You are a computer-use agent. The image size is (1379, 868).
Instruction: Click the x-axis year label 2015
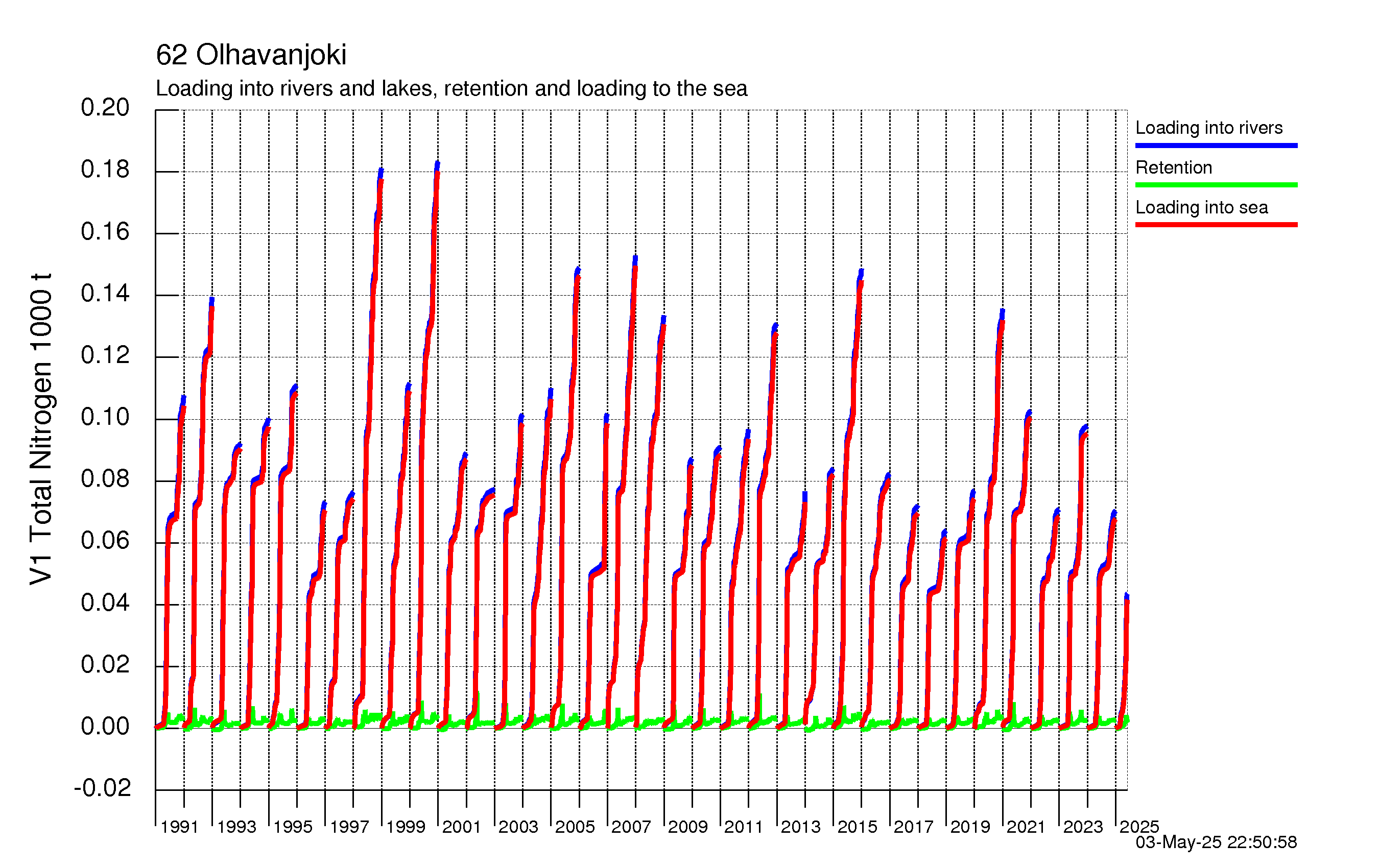(858, 827)
